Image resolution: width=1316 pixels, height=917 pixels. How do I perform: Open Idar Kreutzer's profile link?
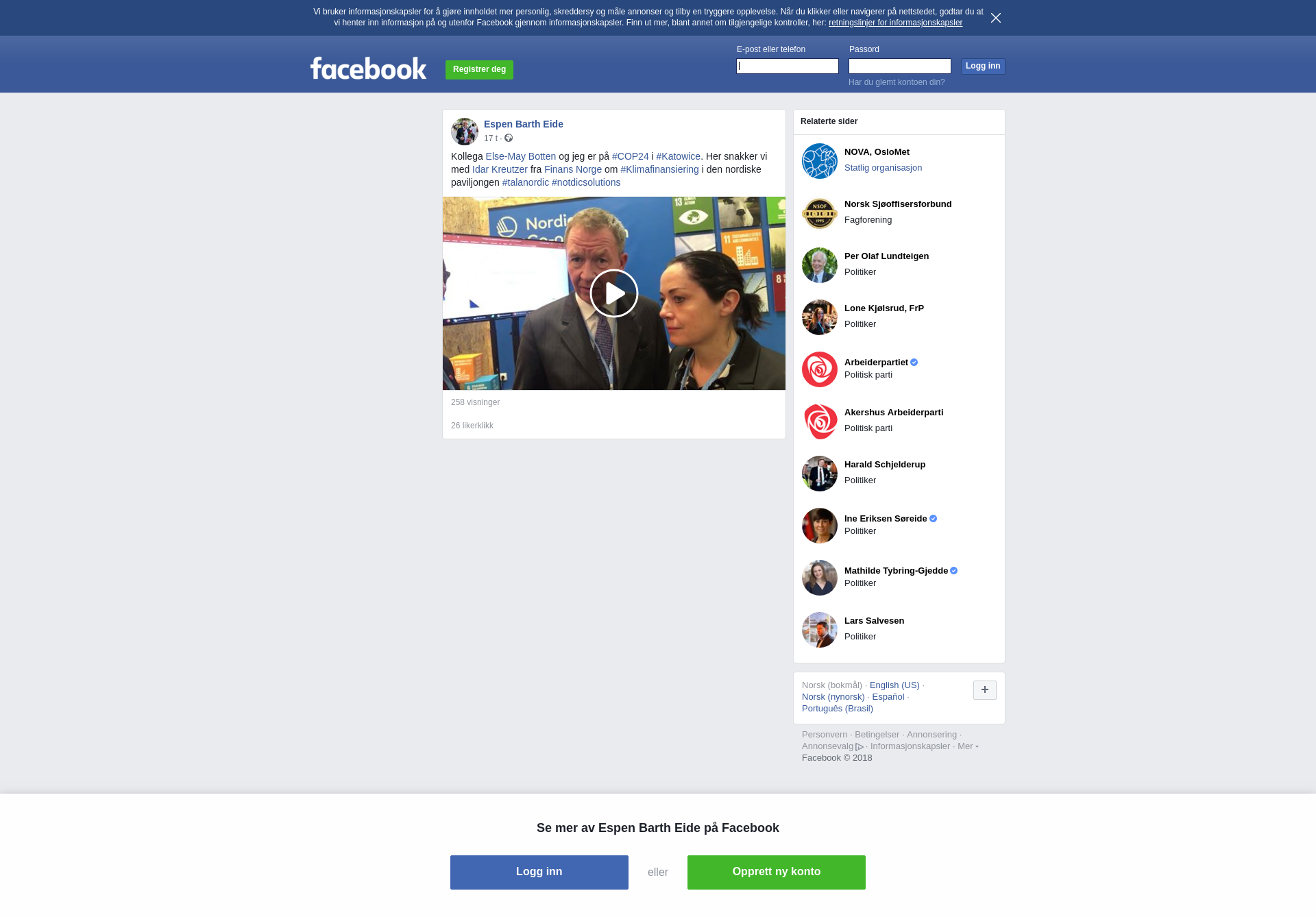click(500, 169)
